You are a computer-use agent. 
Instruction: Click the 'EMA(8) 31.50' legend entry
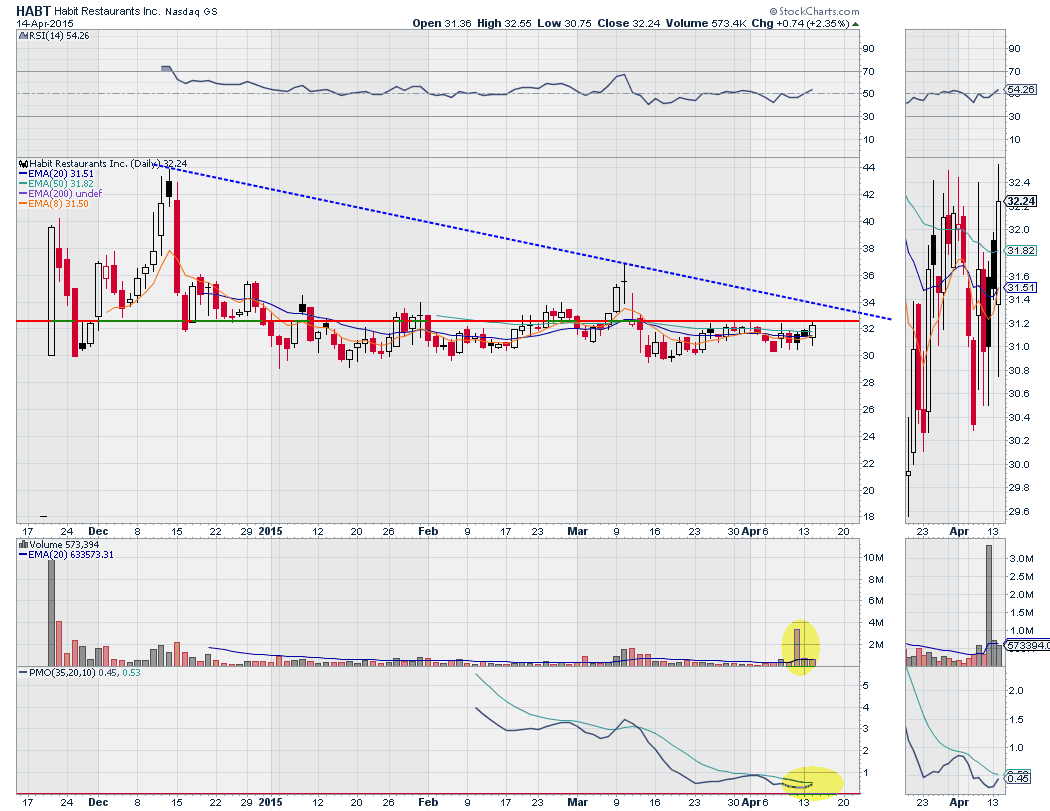point(54,204)
